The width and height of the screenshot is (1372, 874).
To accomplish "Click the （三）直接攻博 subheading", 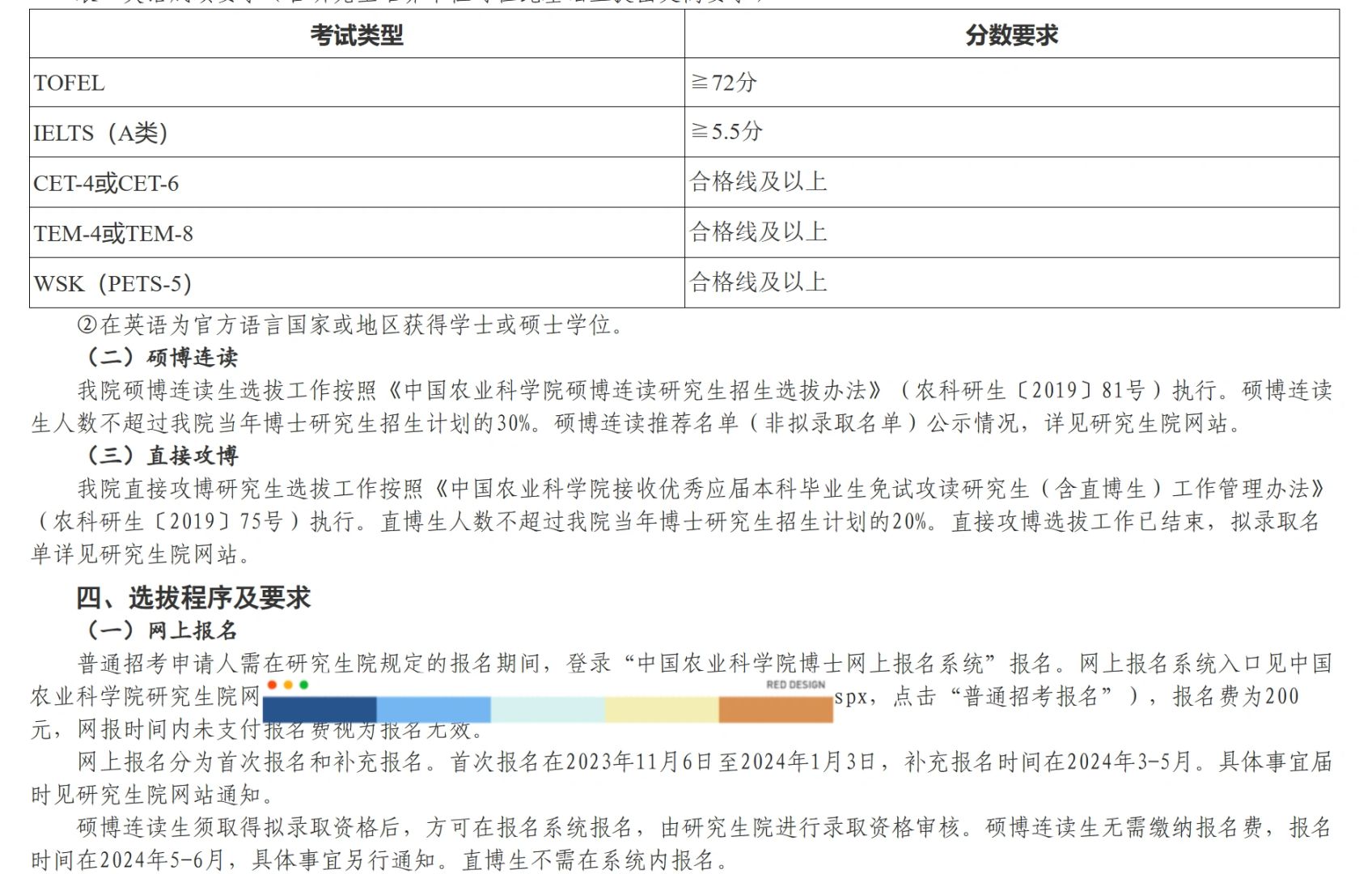I will (x=161, y=456).
